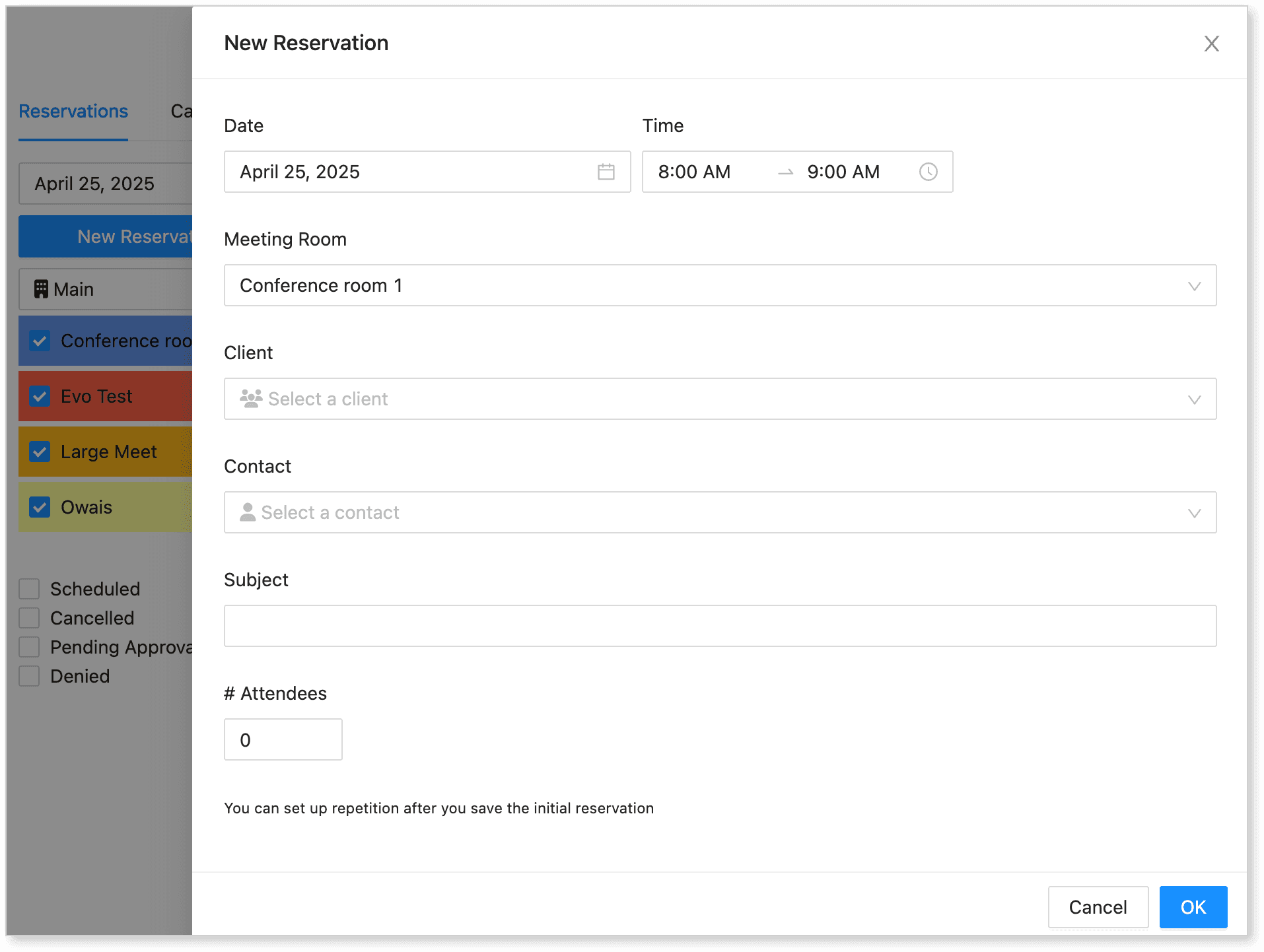Uncheck the Evo Test room checkbox
1264x952 pixels.
[x=40, y=396]
